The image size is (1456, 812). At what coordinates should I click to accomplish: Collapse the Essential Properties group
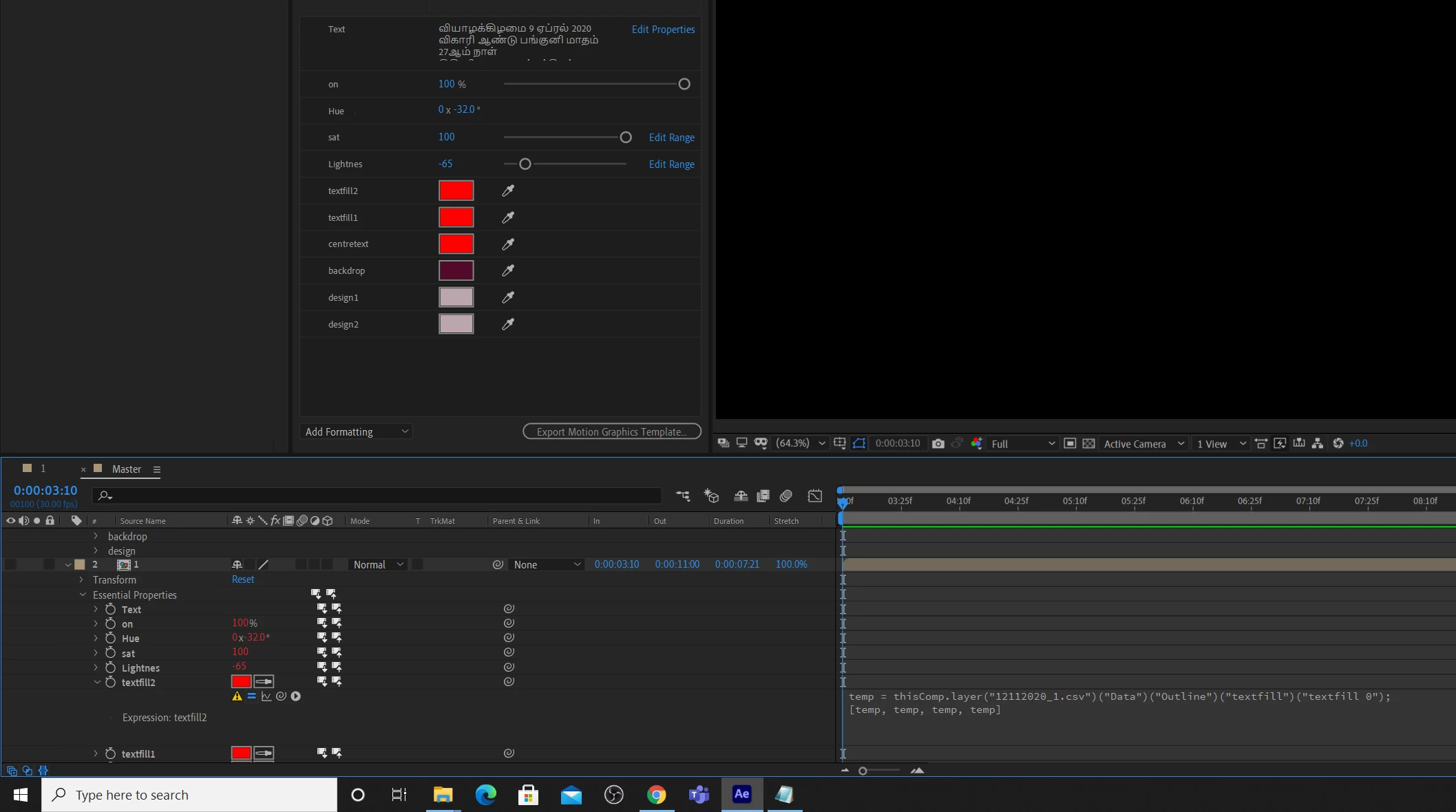click(x=83, y=595)
